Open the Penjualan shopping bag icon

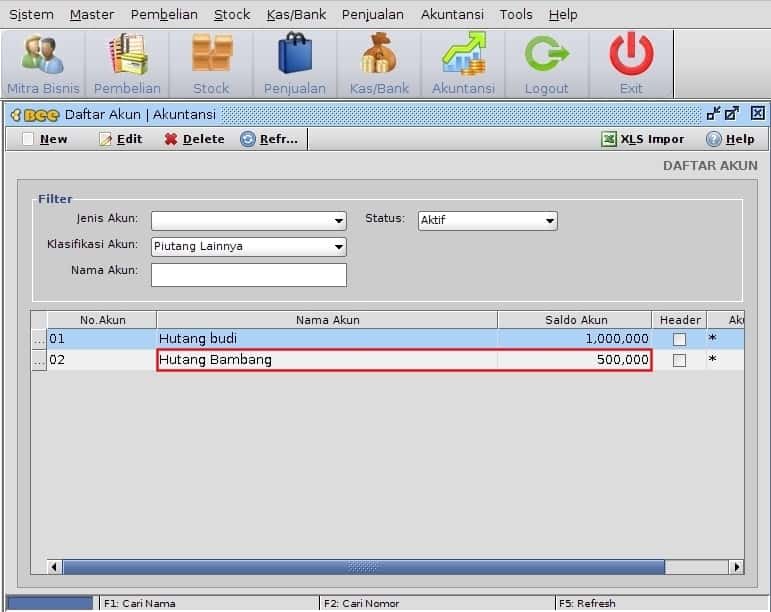295,64
